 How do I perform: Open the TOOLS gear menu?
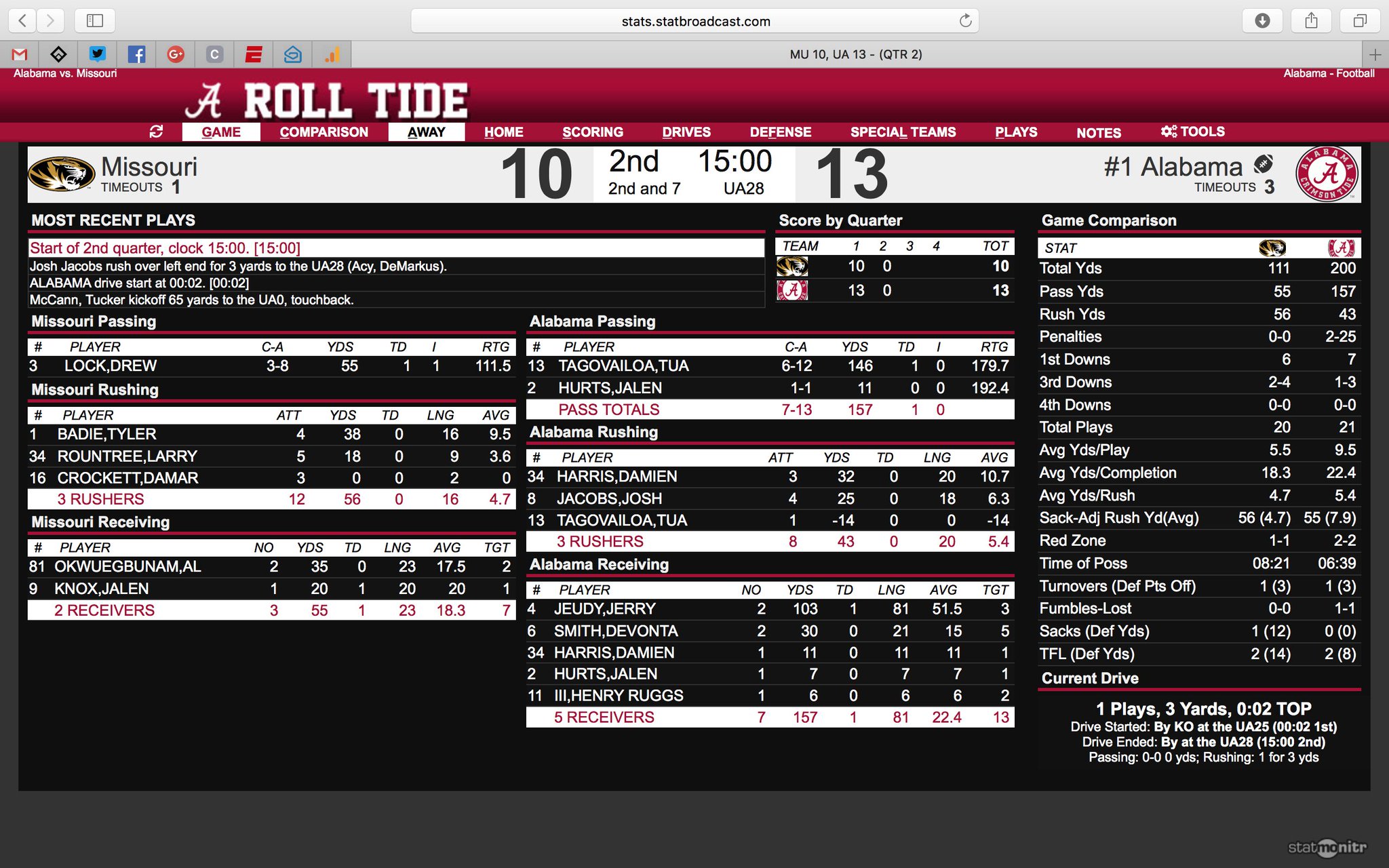point(1192,132)
